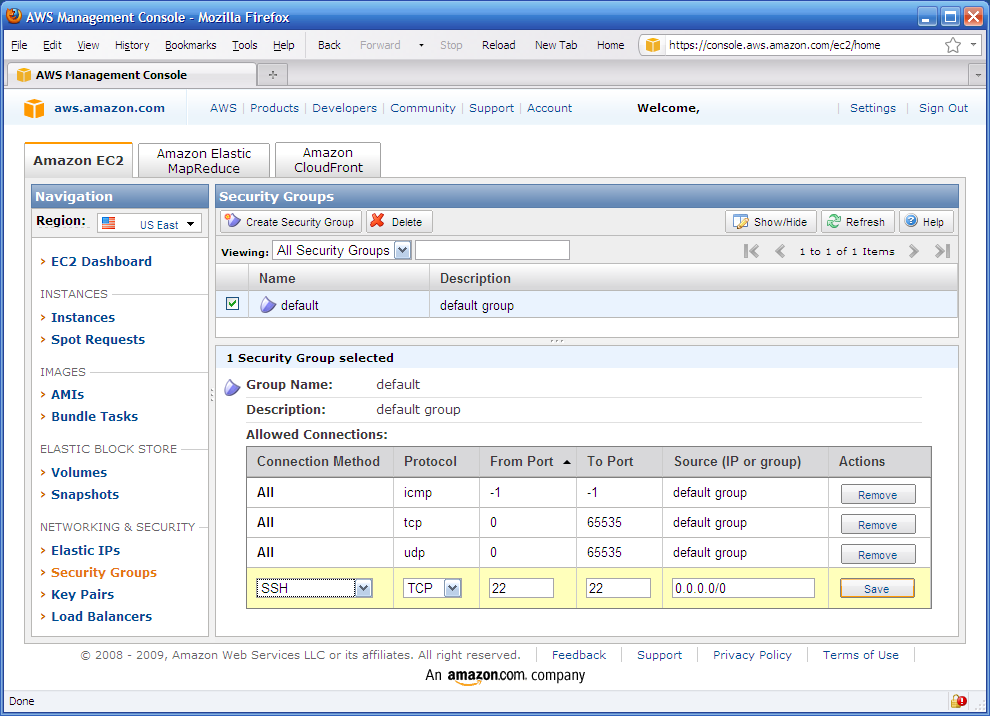This screenshot has width=990, height=716.
Task: Open Bundle Tasks in navigation
Action: (94, 417)
